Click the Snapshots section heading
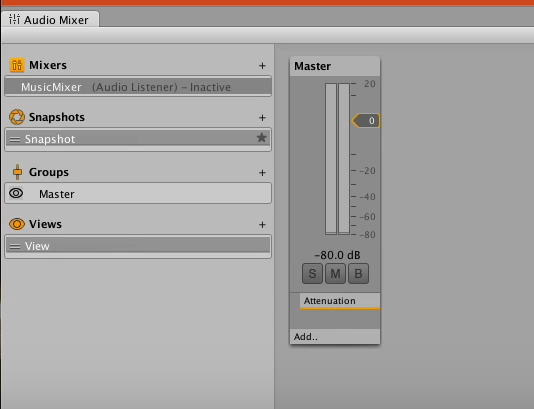The height and width of the screenshot is (409, 534). click(x=57, y=117)
